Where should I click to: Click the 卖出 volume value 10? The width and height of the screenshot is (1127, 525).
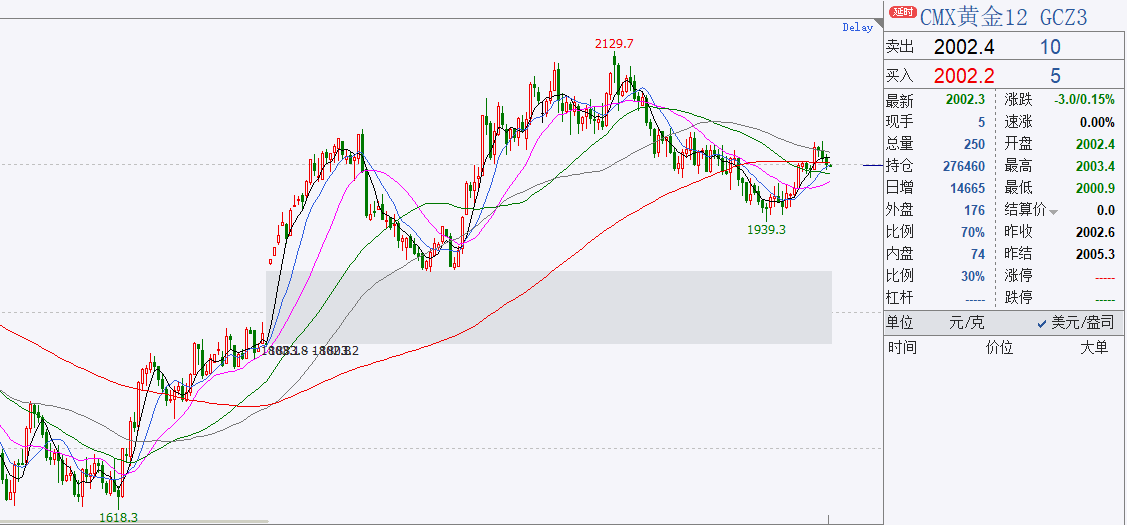[1050, 47]
